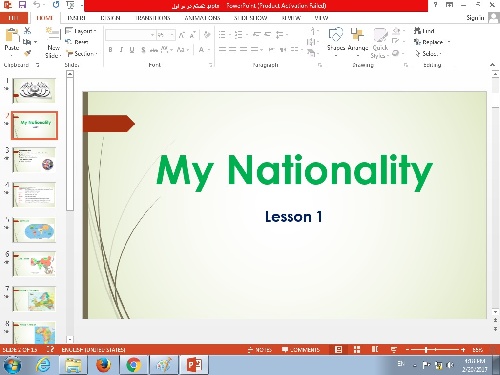Viewport: 500px width, 375px height.
Task: Click Reset slide button
Action: pyautogui.click(x=77, y=42)
